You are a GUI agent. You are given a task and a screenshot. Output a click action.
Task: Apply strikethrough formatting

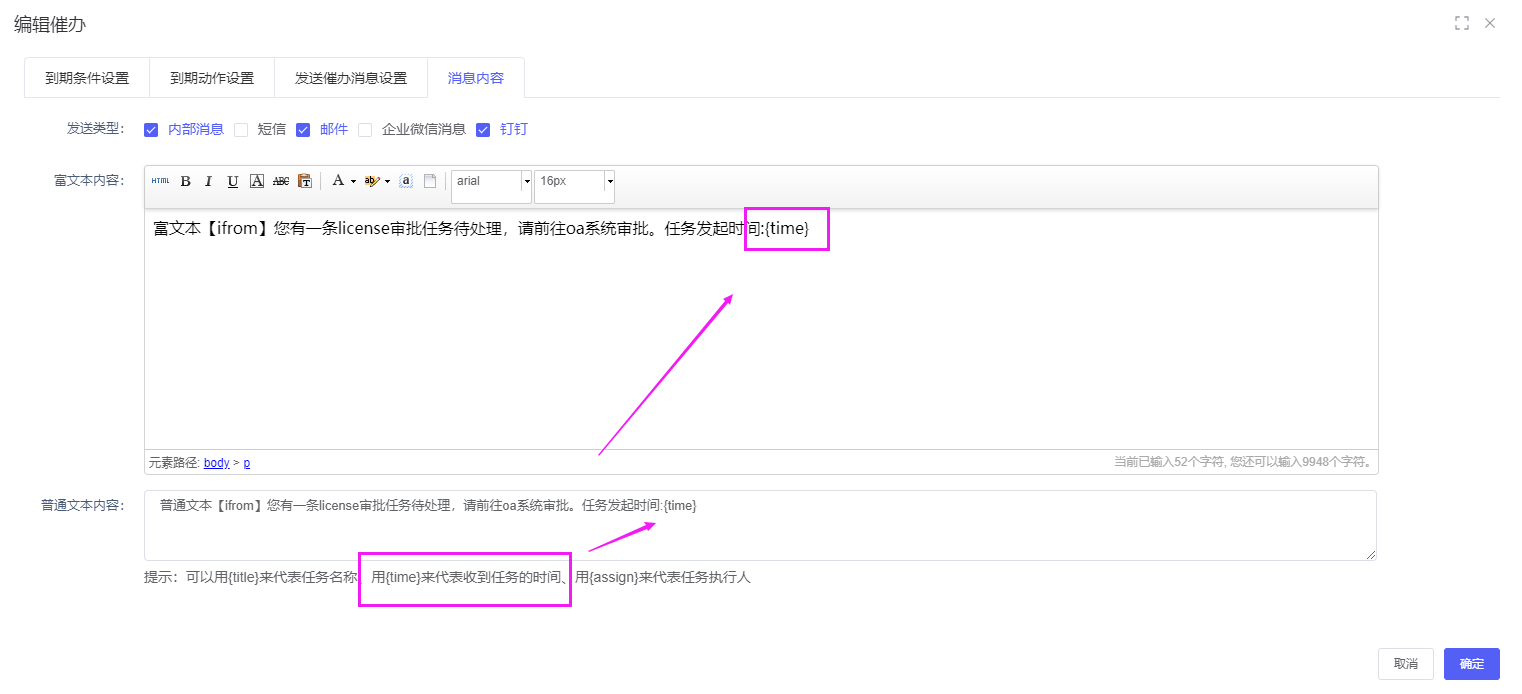point(281,181)
